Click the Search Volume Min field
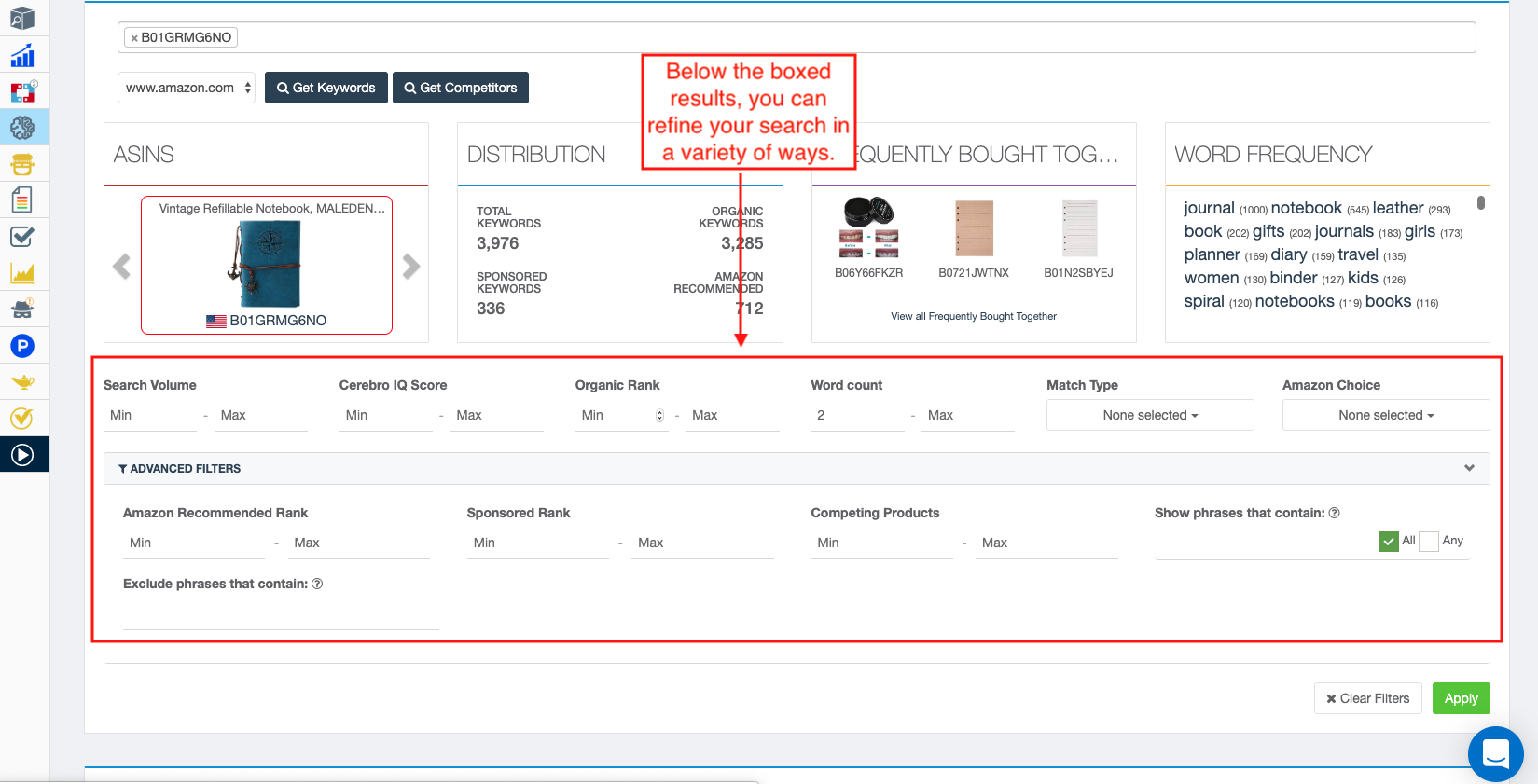This screenshot has width=1538, height=784. [x=151, y=416]
